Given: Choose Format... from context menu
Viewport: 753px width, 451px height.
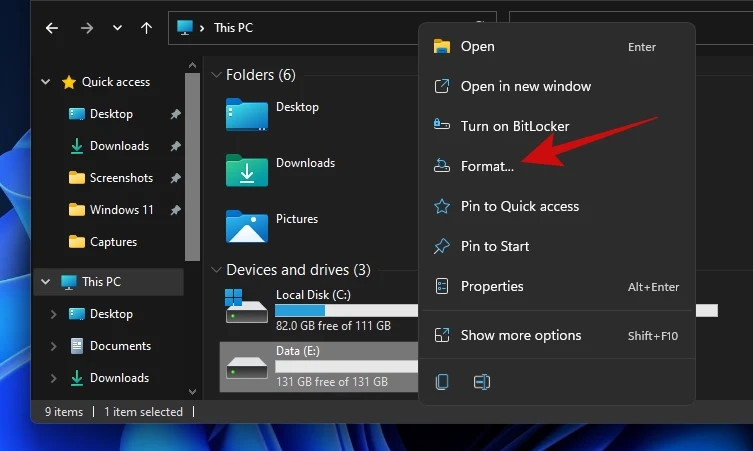Looking at the screenshot, I should point(557,166).
